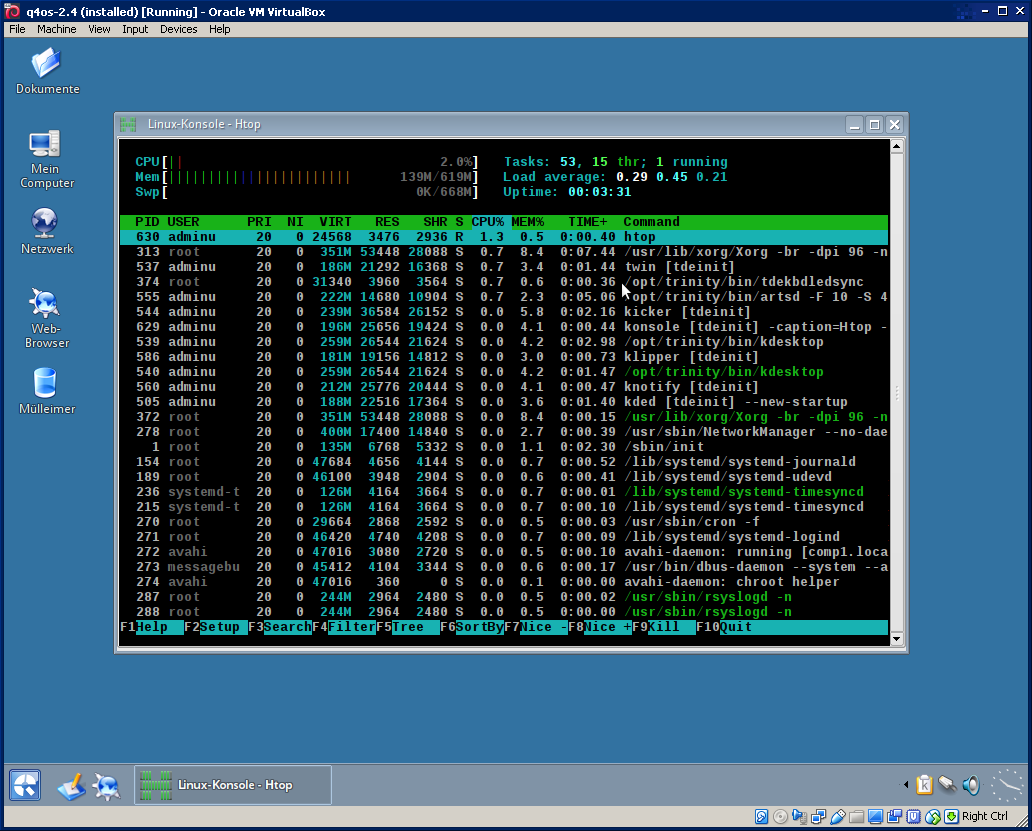Select Linux-Konsole - Htop taskbar entry

pos(233,785)
